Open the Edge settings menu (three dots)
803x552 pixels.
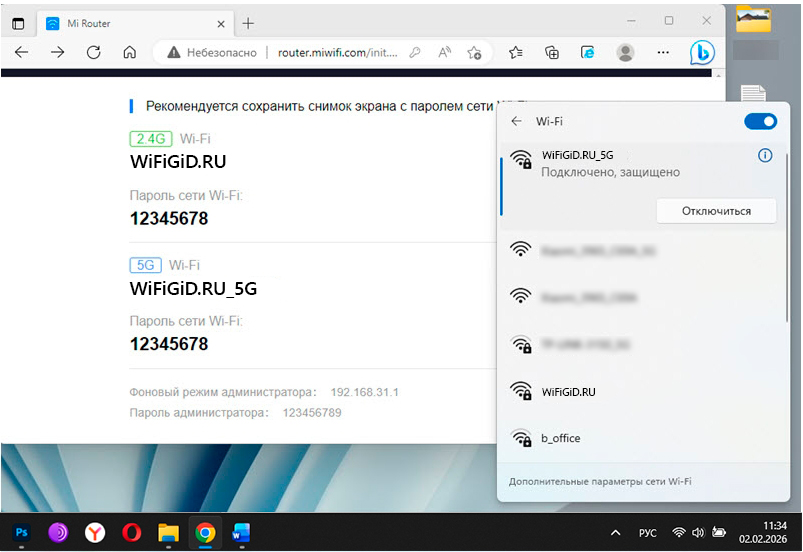663,52
